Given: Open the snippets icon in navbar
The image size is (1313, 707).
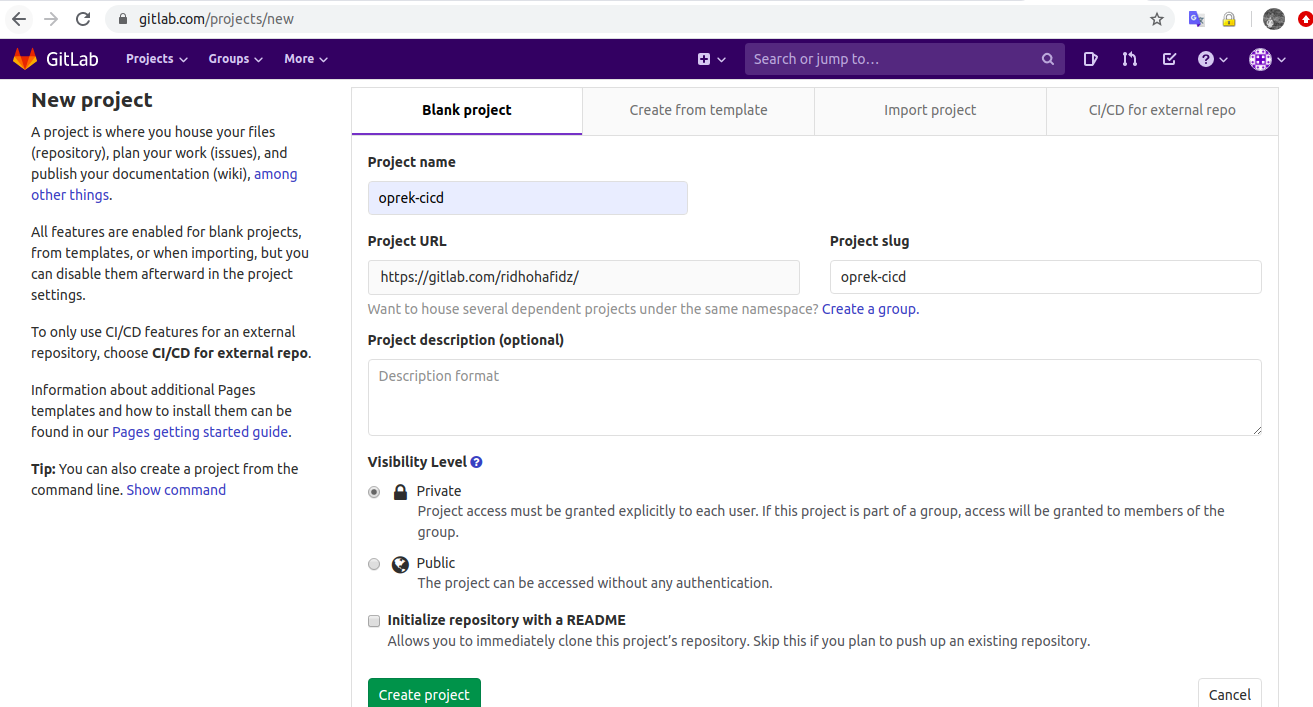Looking at the screenshot, I should (1090, 59).
